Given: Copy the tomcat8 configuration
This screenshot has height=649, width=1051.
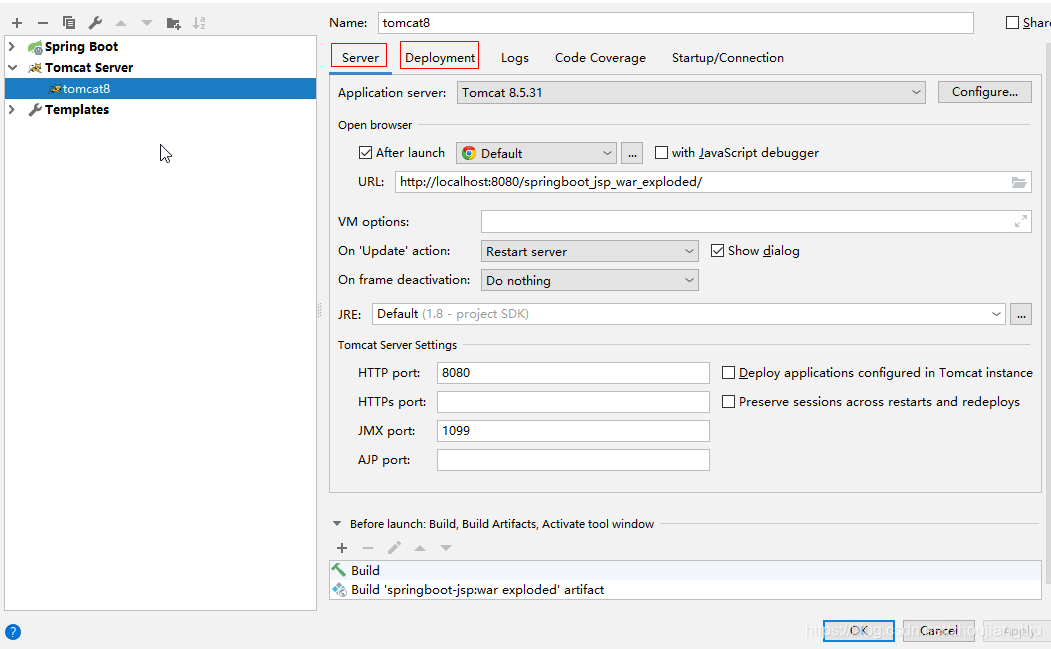Looking at the screenshot, I should click(x=68, y=21).
